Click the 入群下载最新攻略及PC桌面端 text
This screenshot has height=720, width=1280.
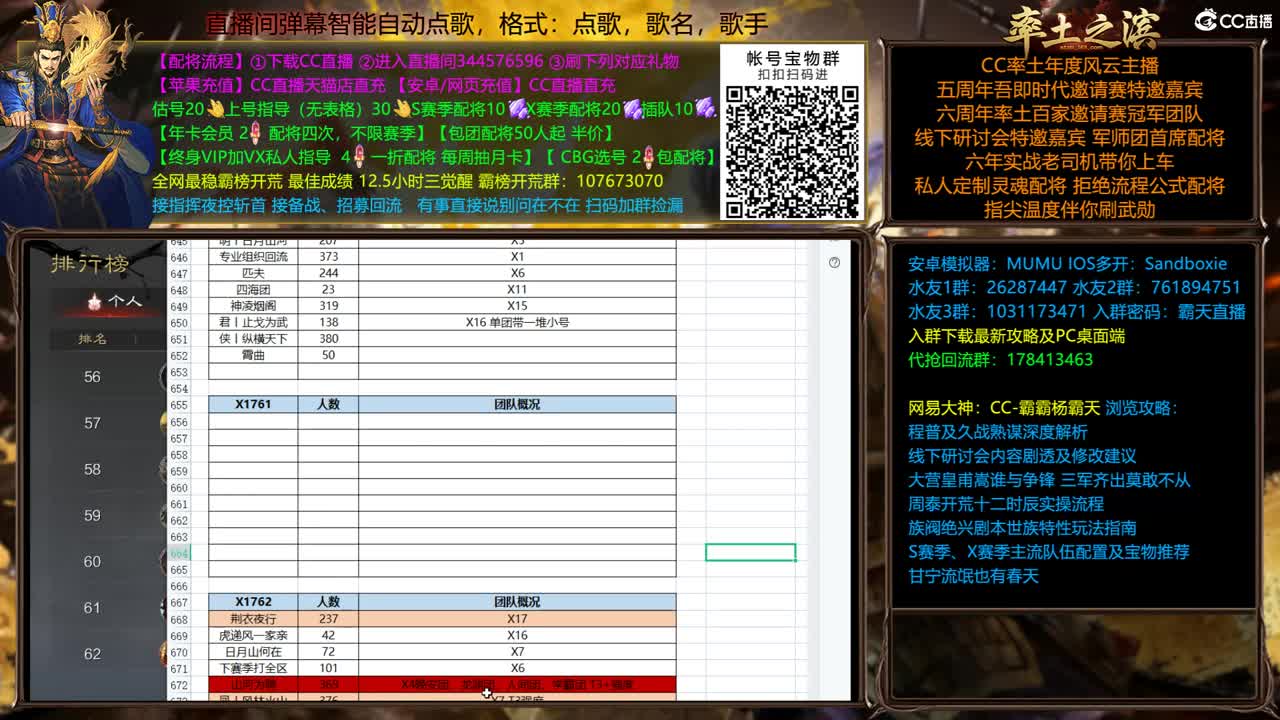(x=1017, y=336)
